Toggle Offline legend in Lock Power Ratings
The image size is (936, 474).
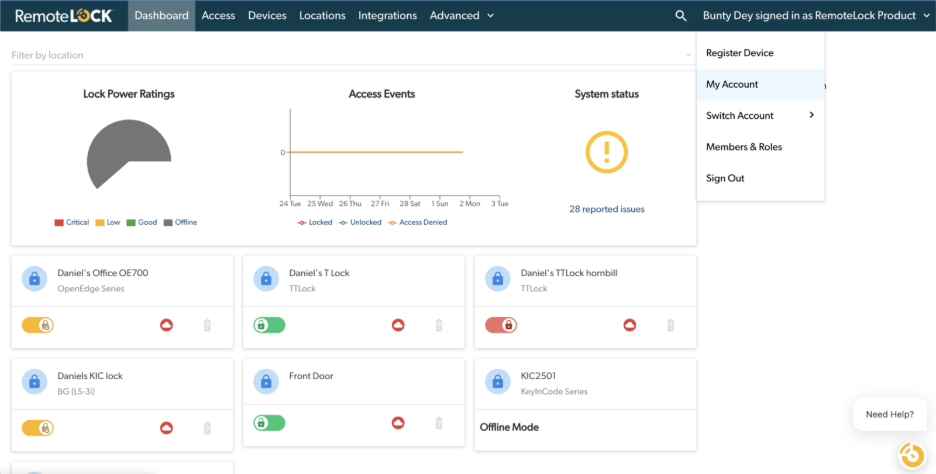pyautogui.click(x=180, y=223)
